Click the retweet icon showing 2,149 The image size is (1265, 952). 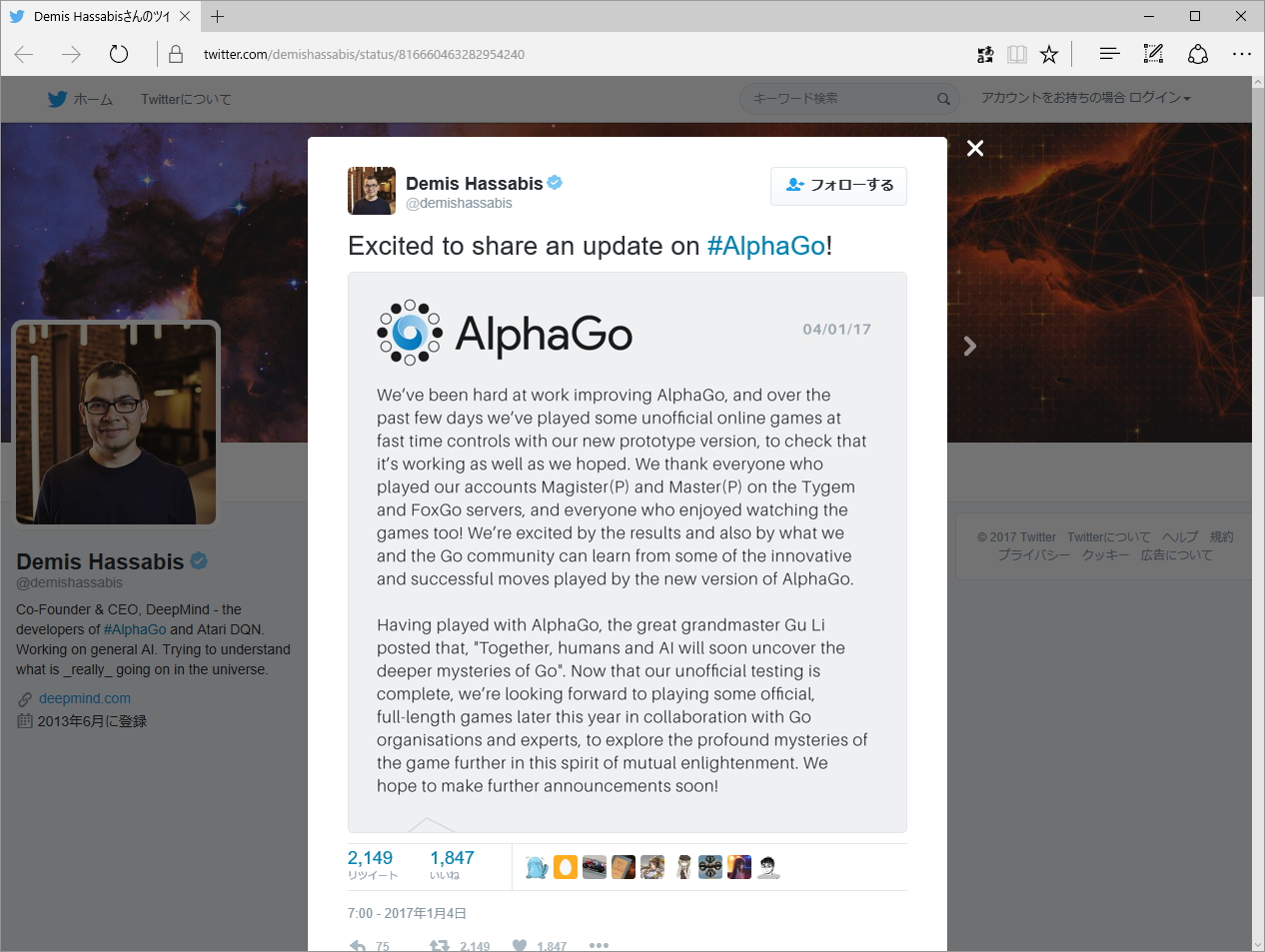pos(439,946)
